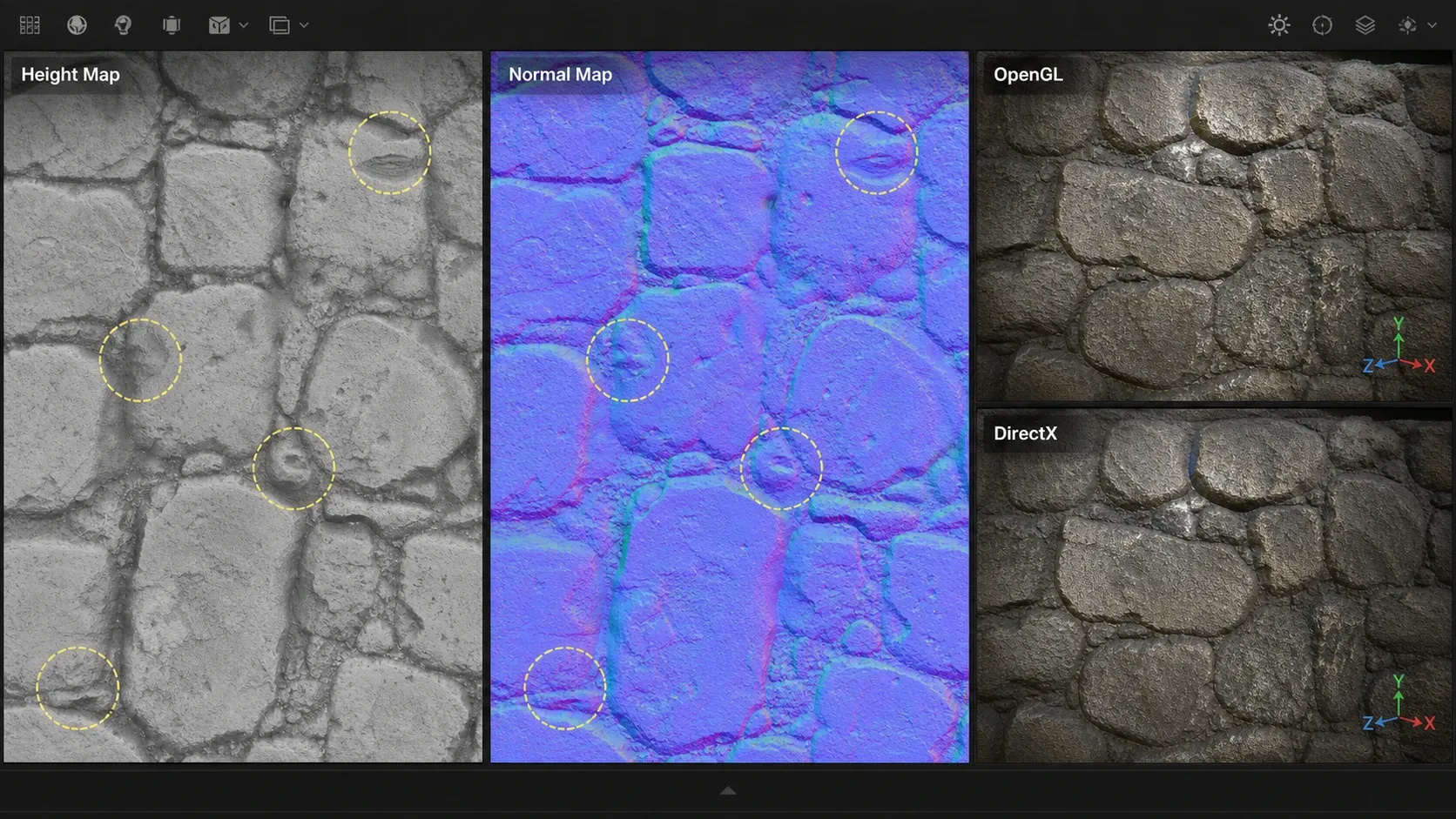Click the lightbulb head icon
The image size is (1456, 819).
(x=123, y=25)
